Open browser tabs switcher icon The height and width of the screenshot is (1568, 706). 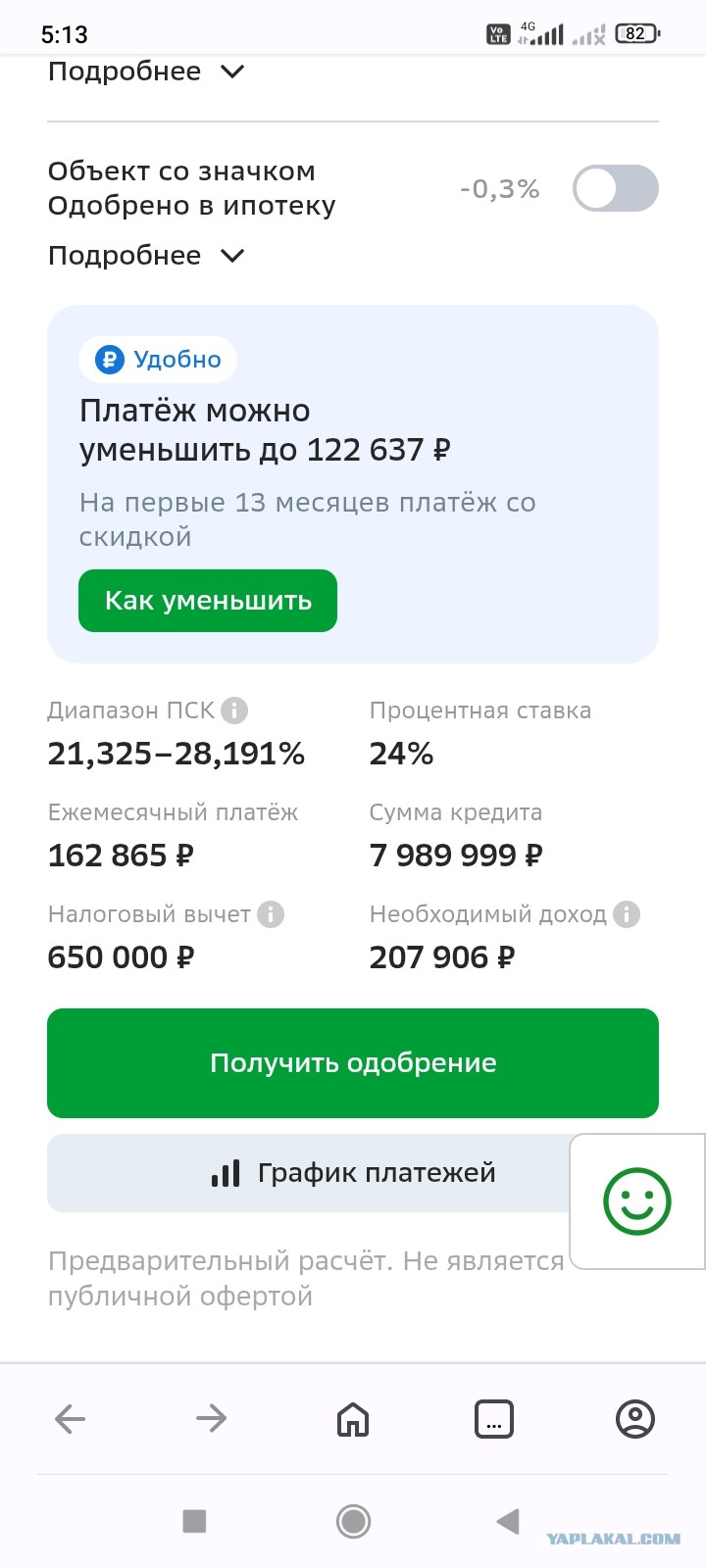[494, 1418]
